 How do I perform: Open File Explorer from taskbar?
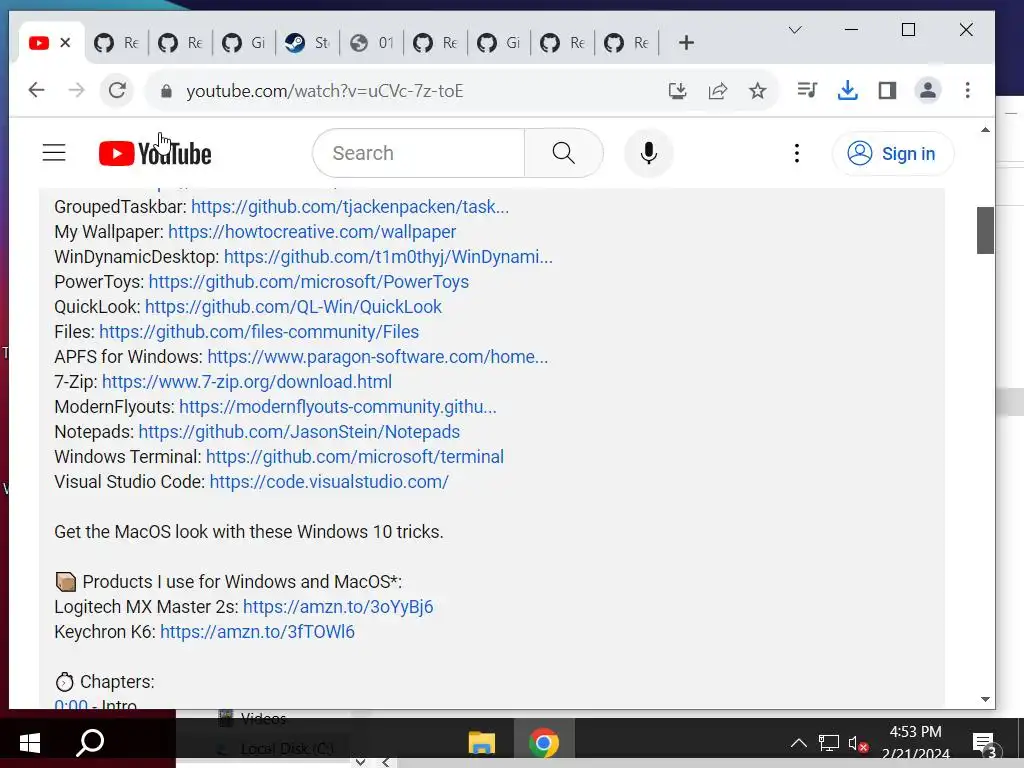[x=482, y=743]
